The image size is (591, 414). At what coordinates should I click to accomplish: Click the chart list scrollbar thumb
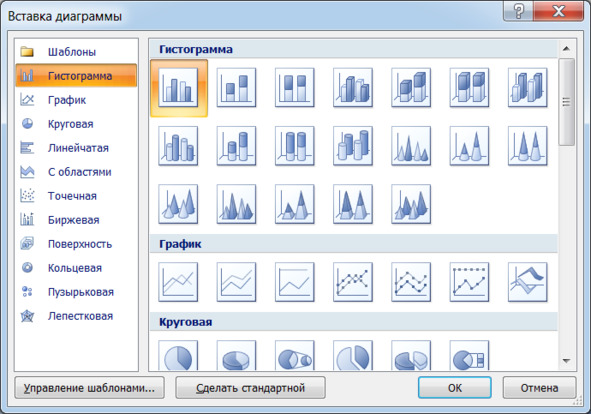click(566, 102)
